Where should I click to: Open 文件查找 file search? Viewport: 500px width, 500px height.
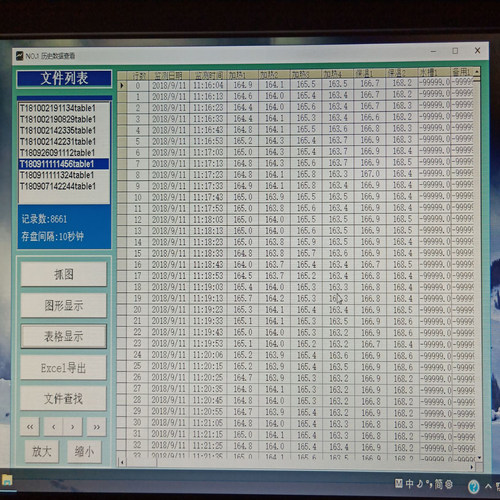[x=63, y=398]
